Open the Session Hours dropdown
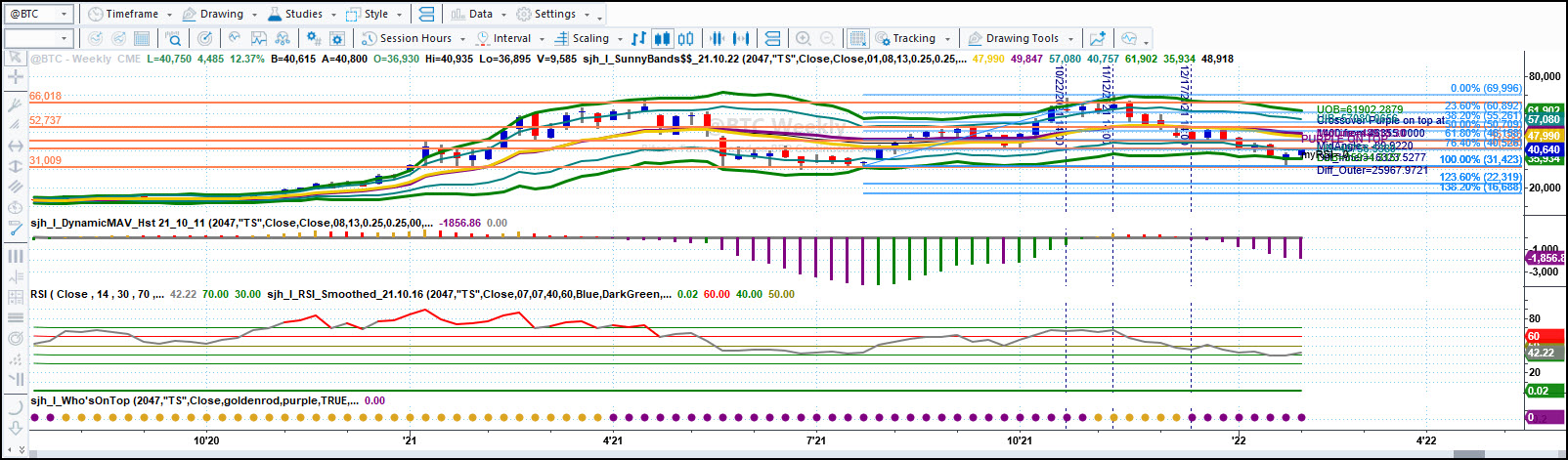Image resolution: width=1568 pixels, height=460 pixels. click(x=414, y=38)
